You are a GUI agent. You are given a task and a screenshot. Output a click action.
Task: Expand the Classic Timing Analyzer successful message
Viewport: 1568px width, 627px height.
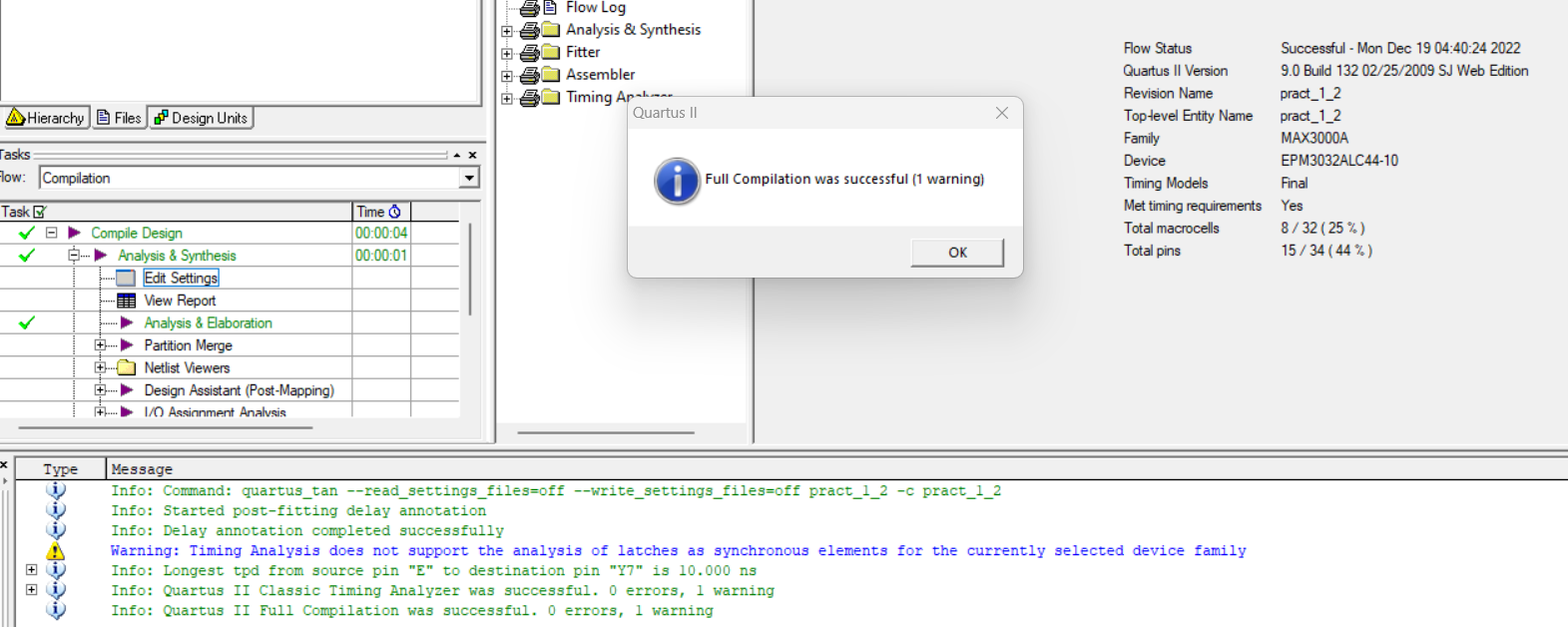tap(32, 590)
